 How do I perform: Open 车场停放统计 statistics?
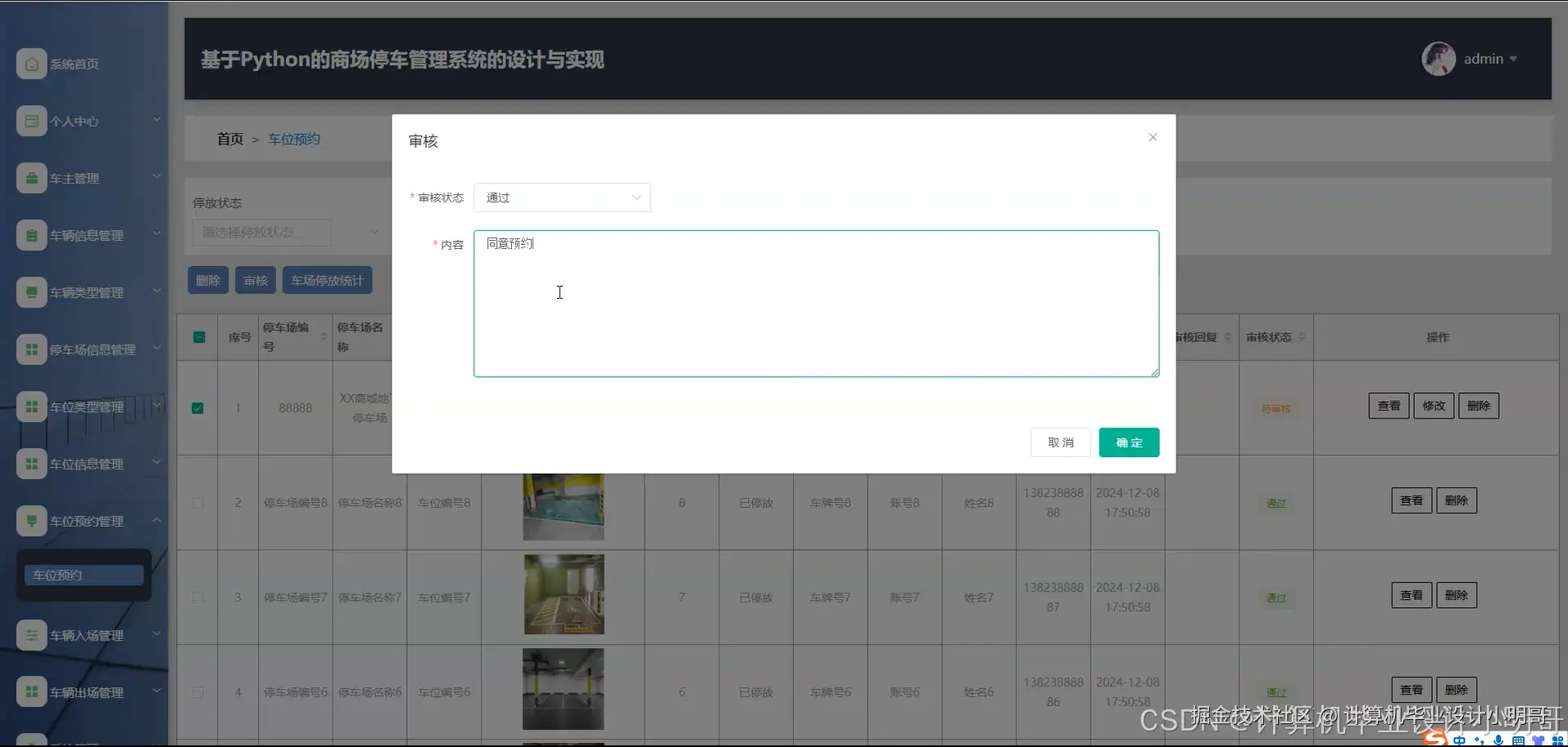[x=328, y=280]
